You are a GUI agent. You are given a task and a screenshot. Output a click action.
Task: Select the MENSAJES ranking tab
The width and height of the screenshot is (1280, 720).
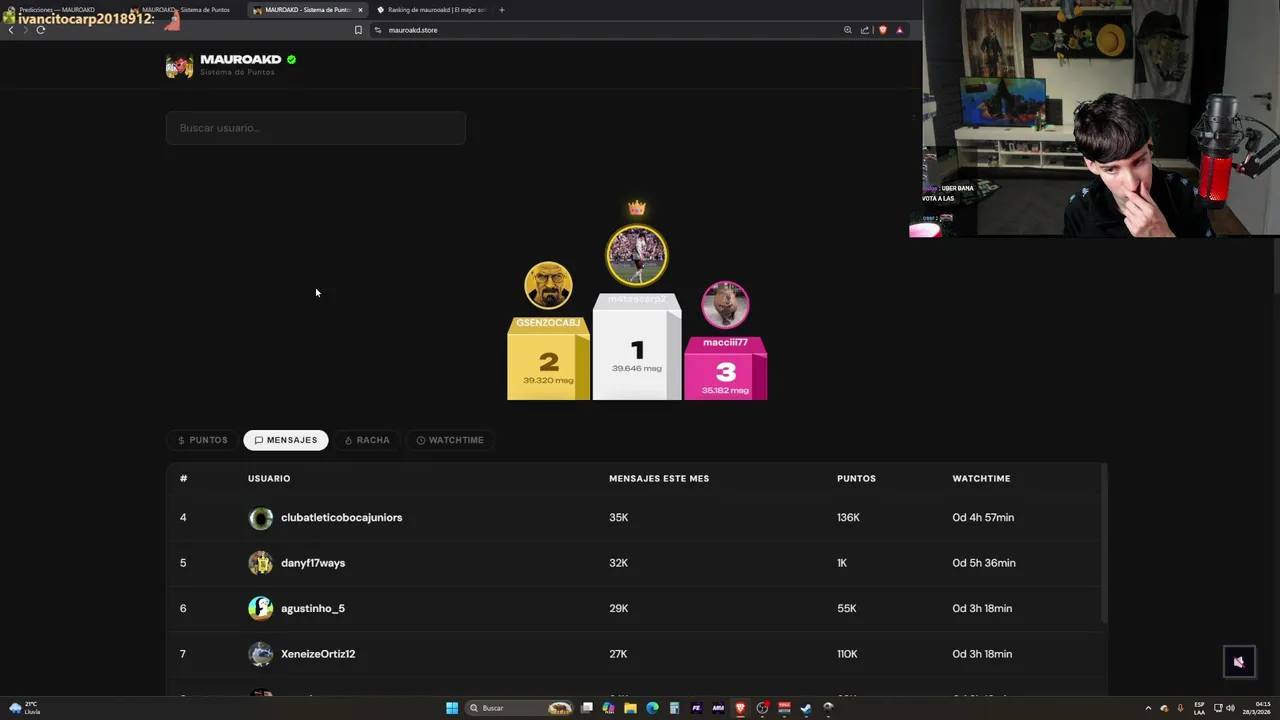(286, 440)
